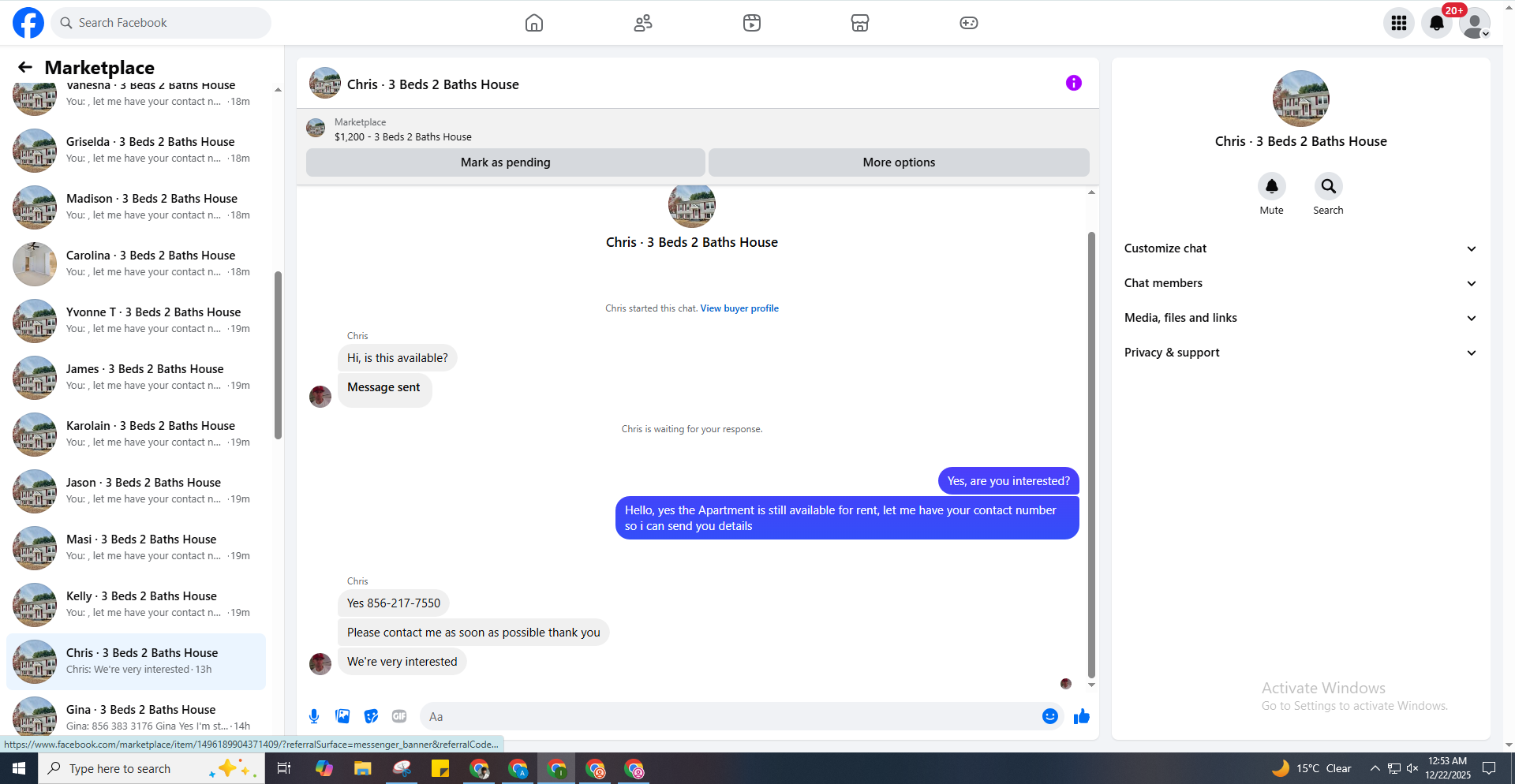The image size is (1515, 784).
Task: Open the GIF picker icon
Action: click(x=399, y=716)
